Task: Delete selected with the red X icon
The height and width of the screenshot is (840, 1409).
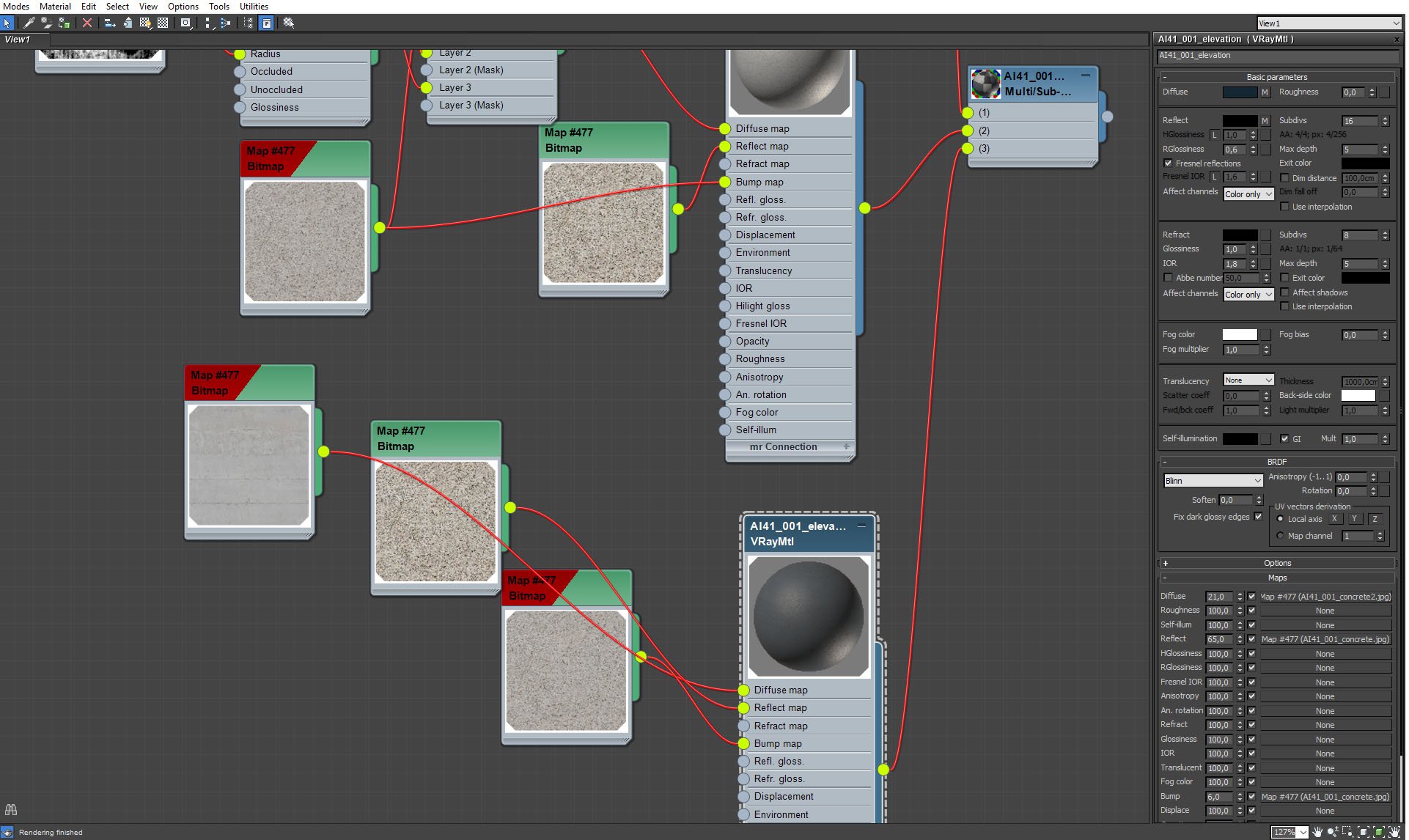Action: 87,23
